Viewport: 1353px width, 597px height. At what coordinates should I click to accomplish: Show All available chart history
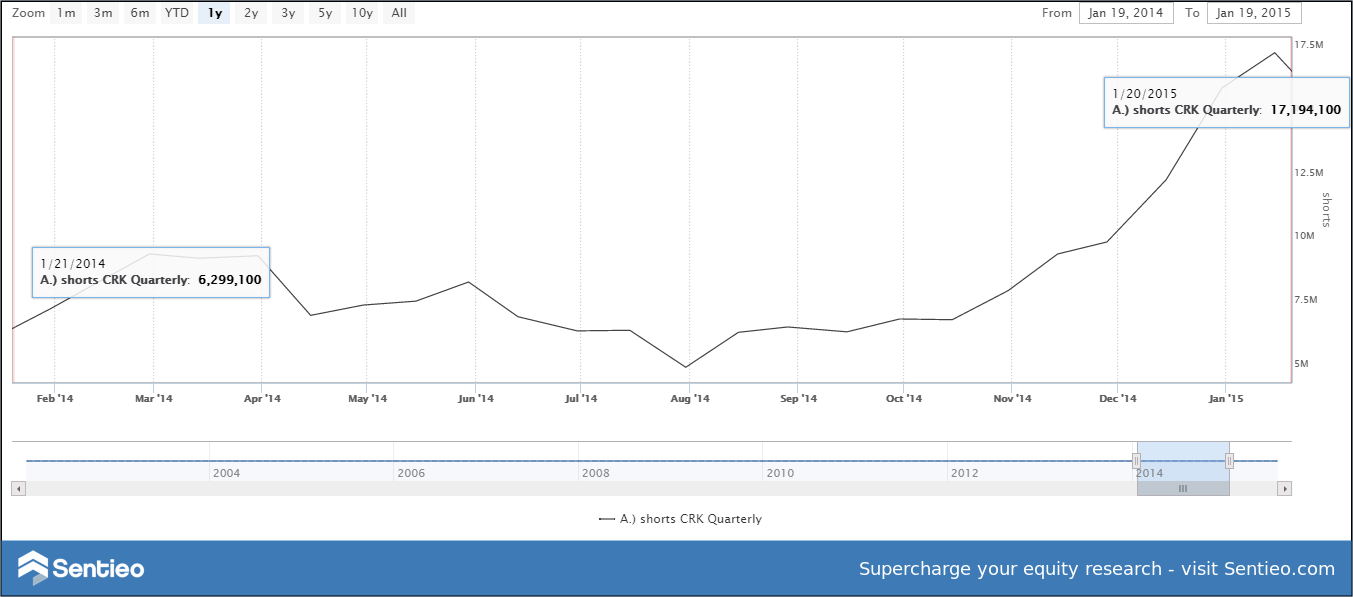coord(398,13)
